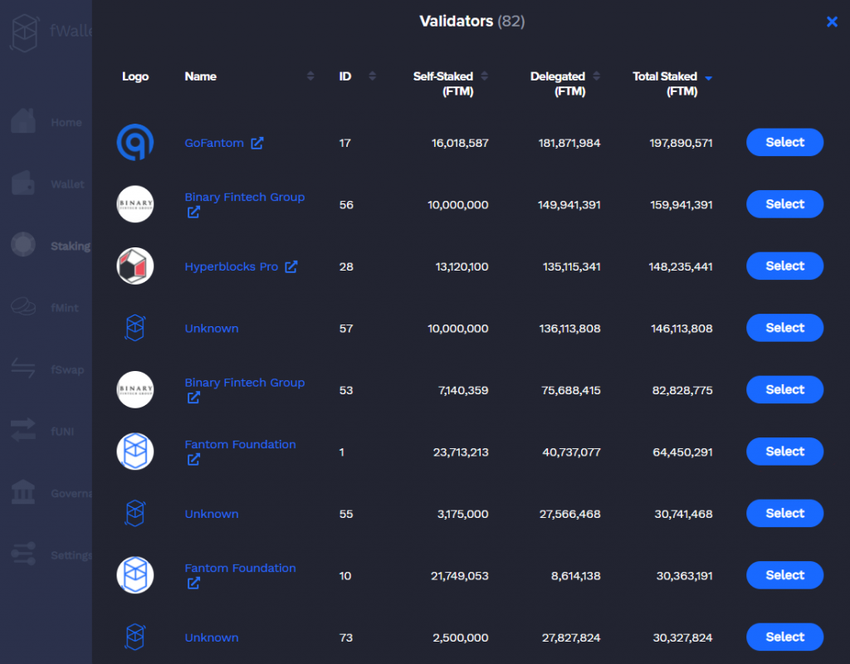The image size is (850, 664).
Task: Open external link for Fantom Foundation ID 1
Action: click(194, 460)
